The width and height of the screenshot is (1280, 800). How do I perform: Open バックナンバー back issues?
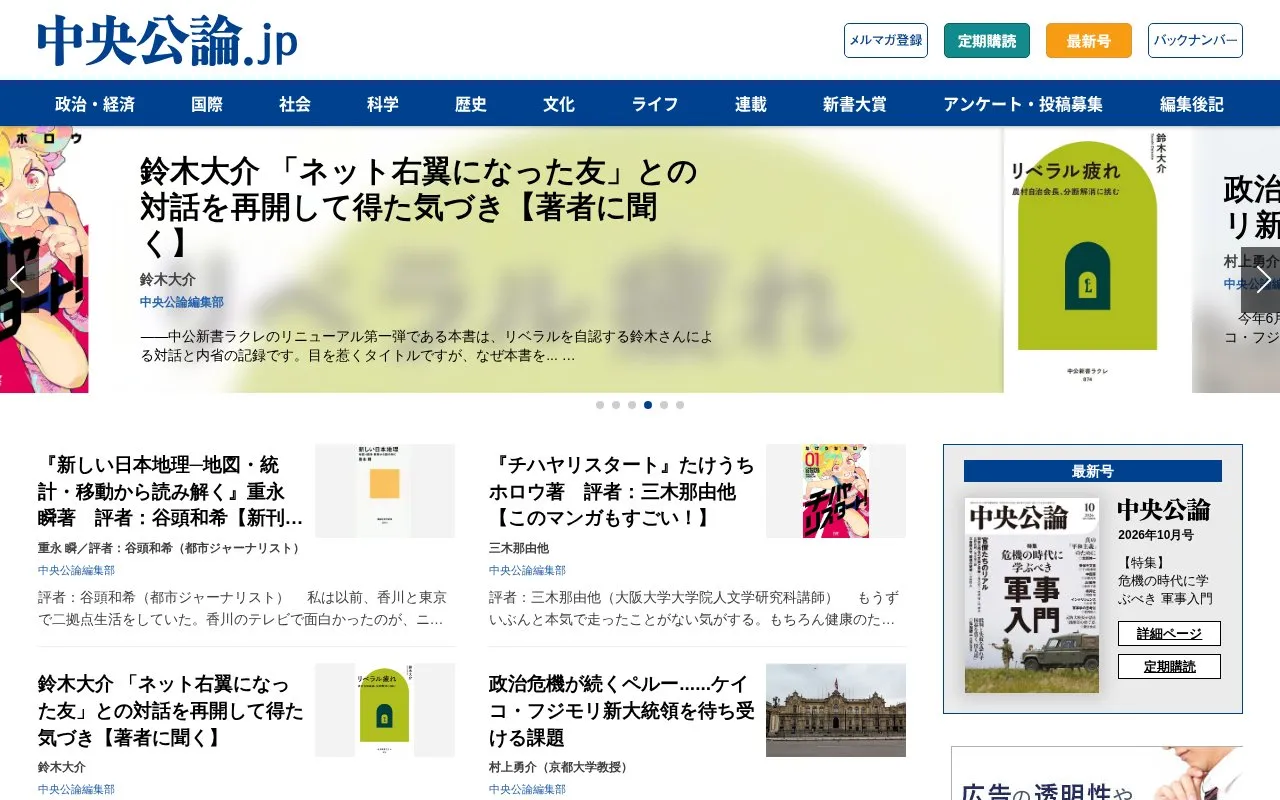1195,41
